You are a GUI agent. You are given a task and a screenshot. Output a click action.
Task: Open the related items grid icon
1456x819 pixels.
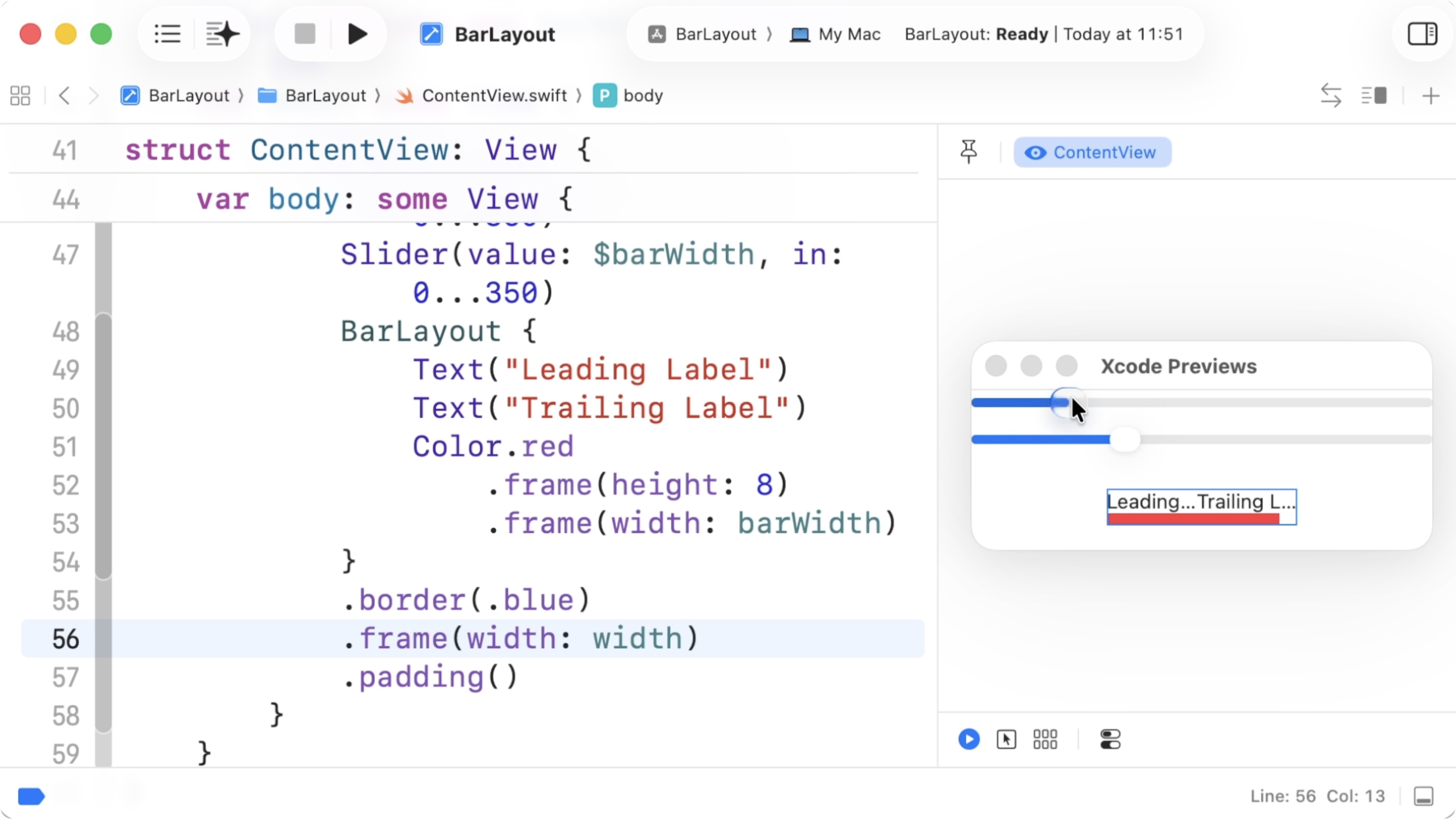pos(20,96)
